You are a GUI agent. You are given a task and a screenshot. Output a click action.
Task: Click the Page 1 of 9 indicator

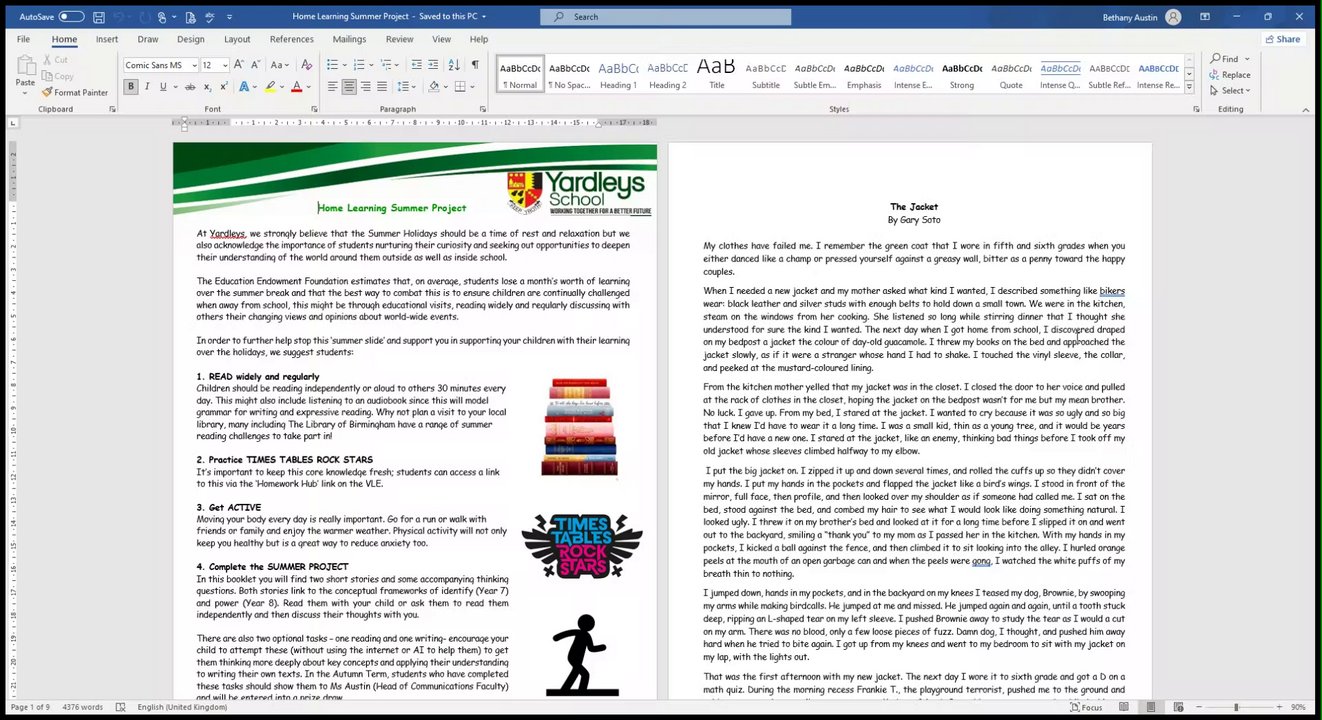point(28,707)
